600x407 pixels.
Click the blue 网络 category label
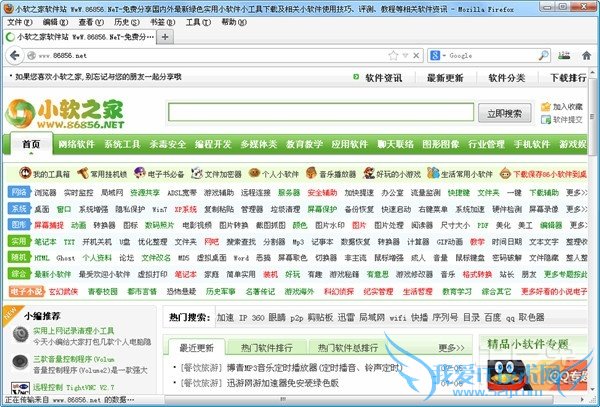19,192
